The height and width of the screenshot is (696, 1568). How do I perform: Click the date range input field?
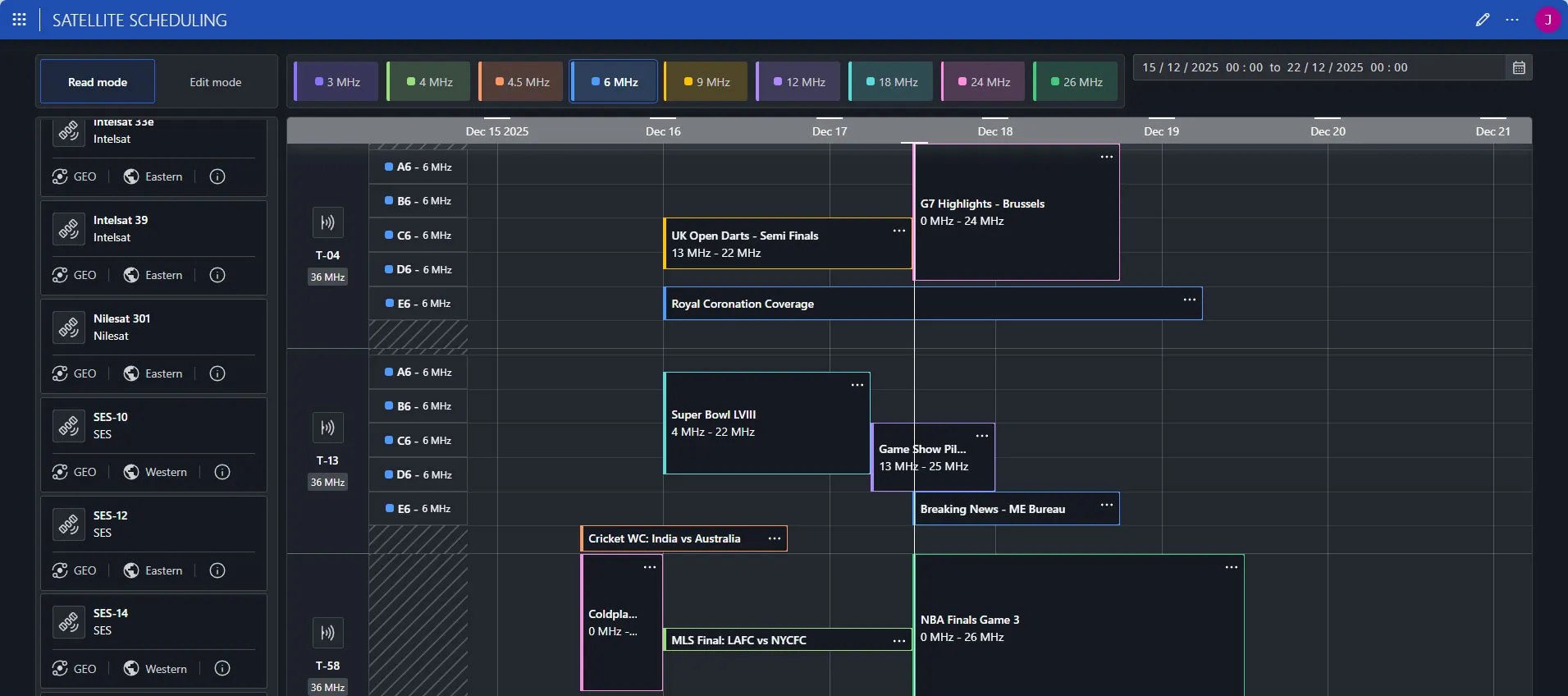pos(1321,67)
